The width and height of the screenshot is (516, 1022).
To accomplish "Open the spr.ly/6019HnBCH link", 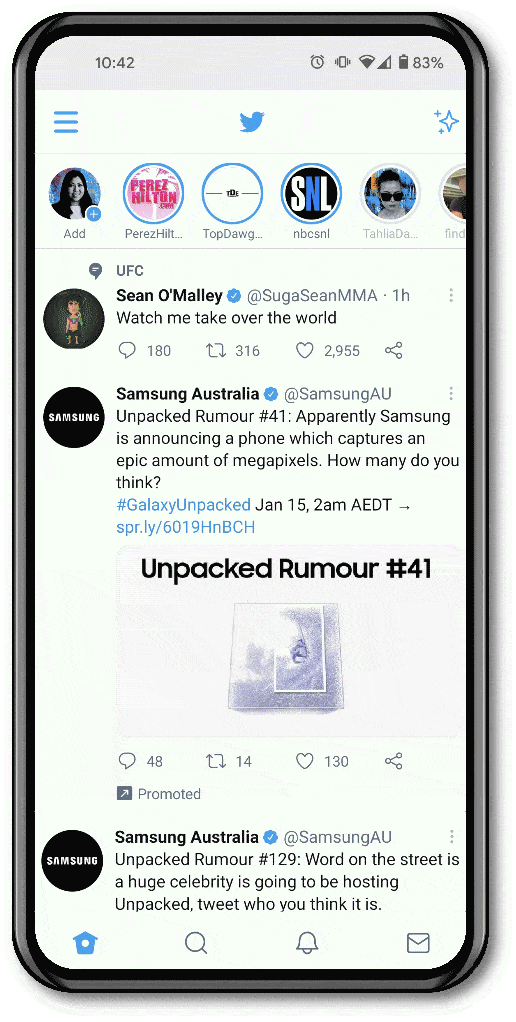I will (x=186, y=527).
